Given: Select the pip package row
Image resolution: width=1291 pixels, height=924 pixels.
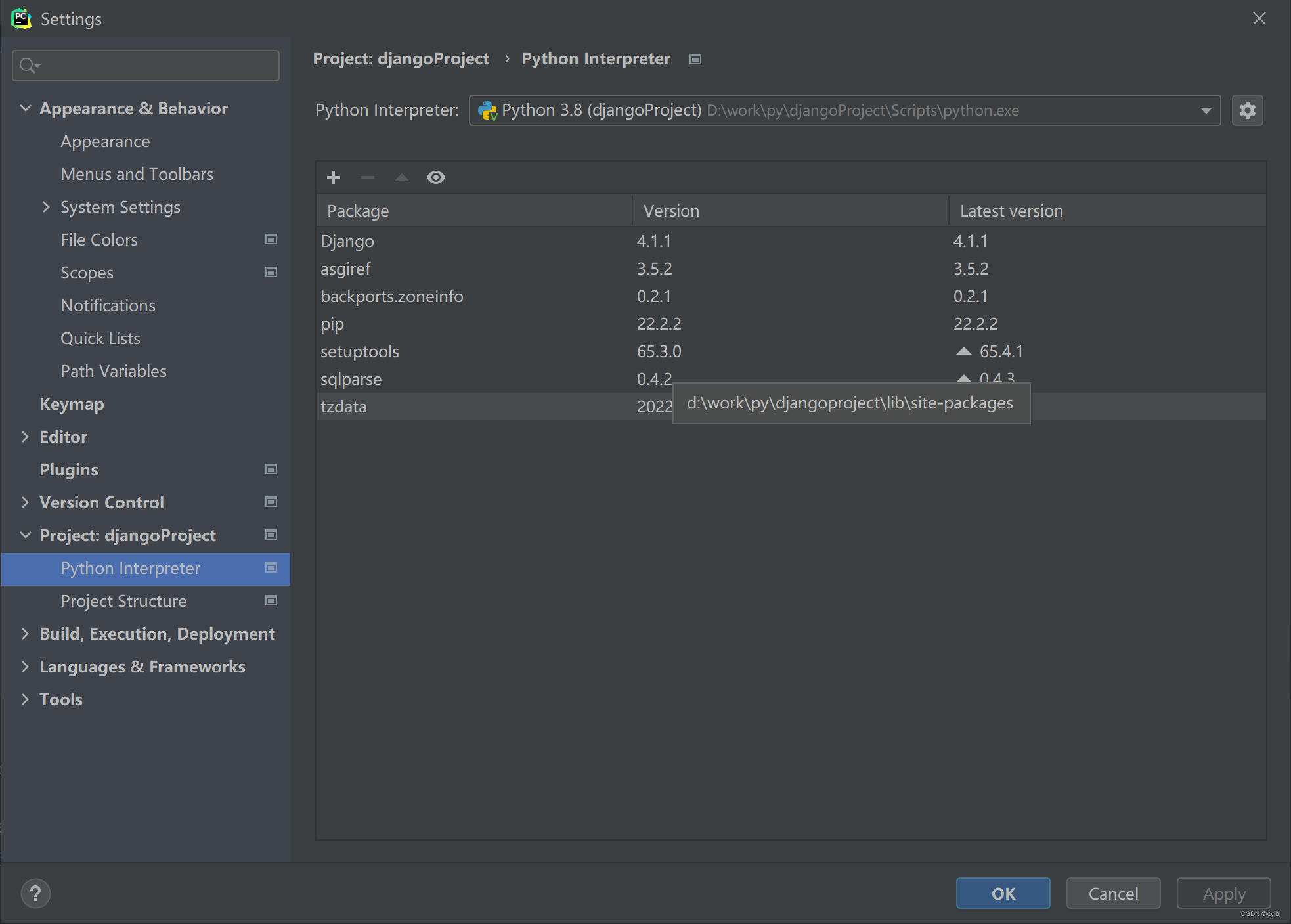Looking at the screenshot, I should (791, 324).
